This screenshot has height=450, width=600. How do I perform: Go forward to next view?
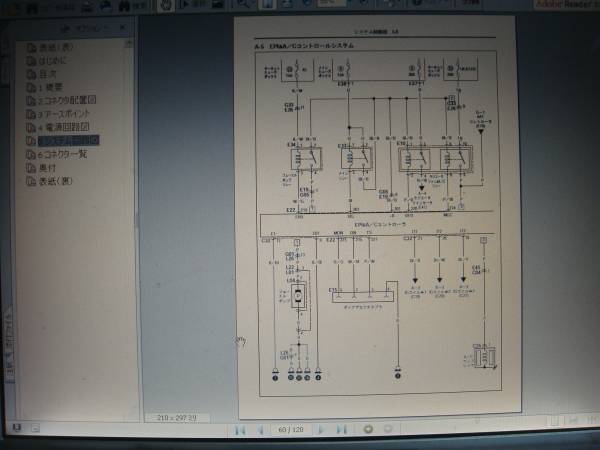coord(388,429)
